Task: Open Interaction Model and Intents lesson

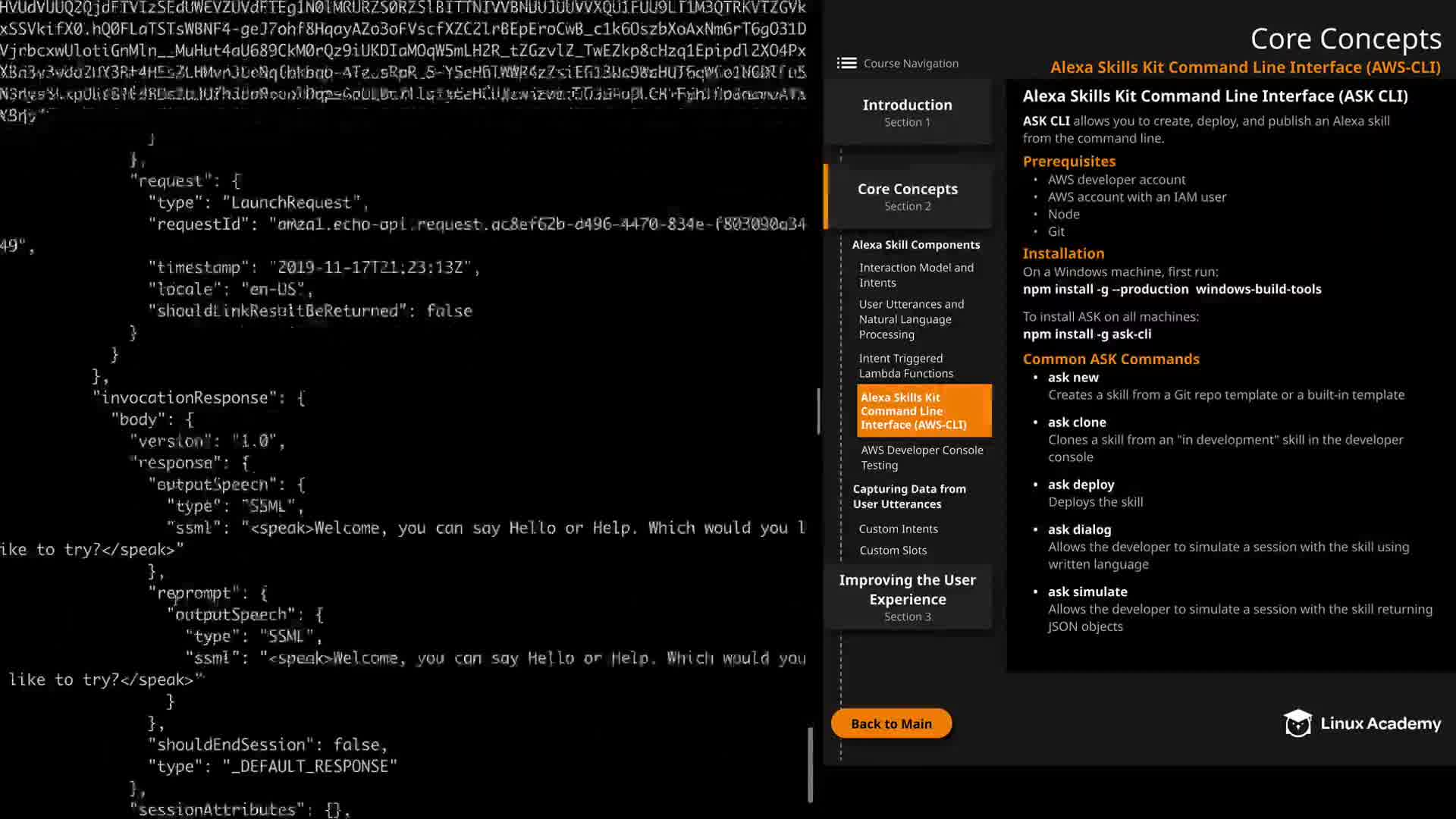Action: click(916, 275)
